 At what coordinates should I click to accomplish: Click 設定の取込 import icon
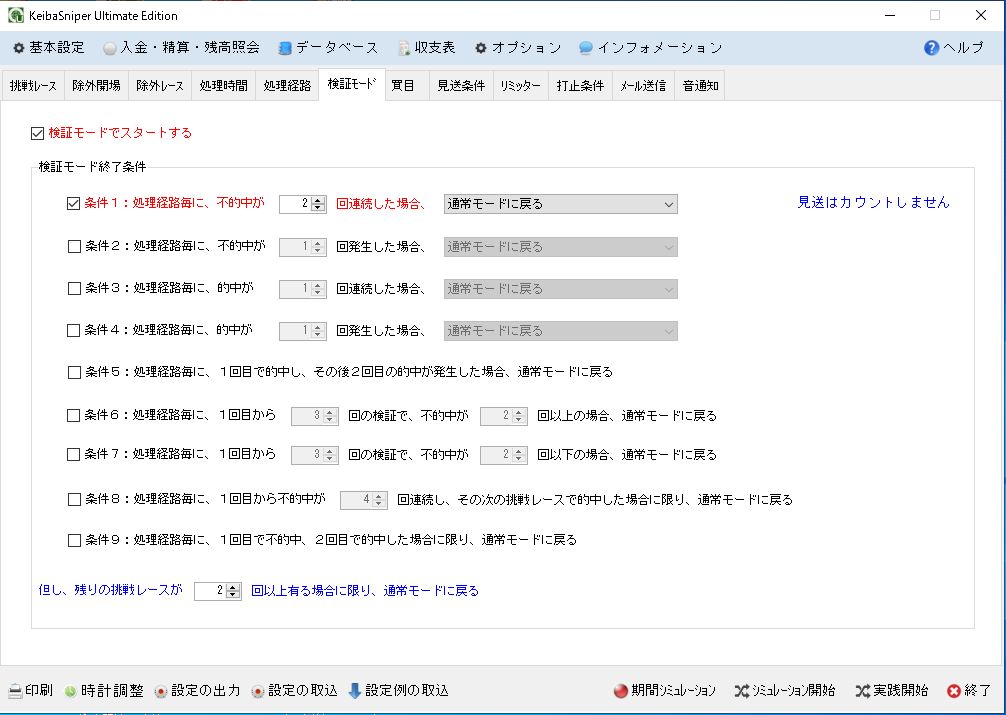(x=258, y=691)
